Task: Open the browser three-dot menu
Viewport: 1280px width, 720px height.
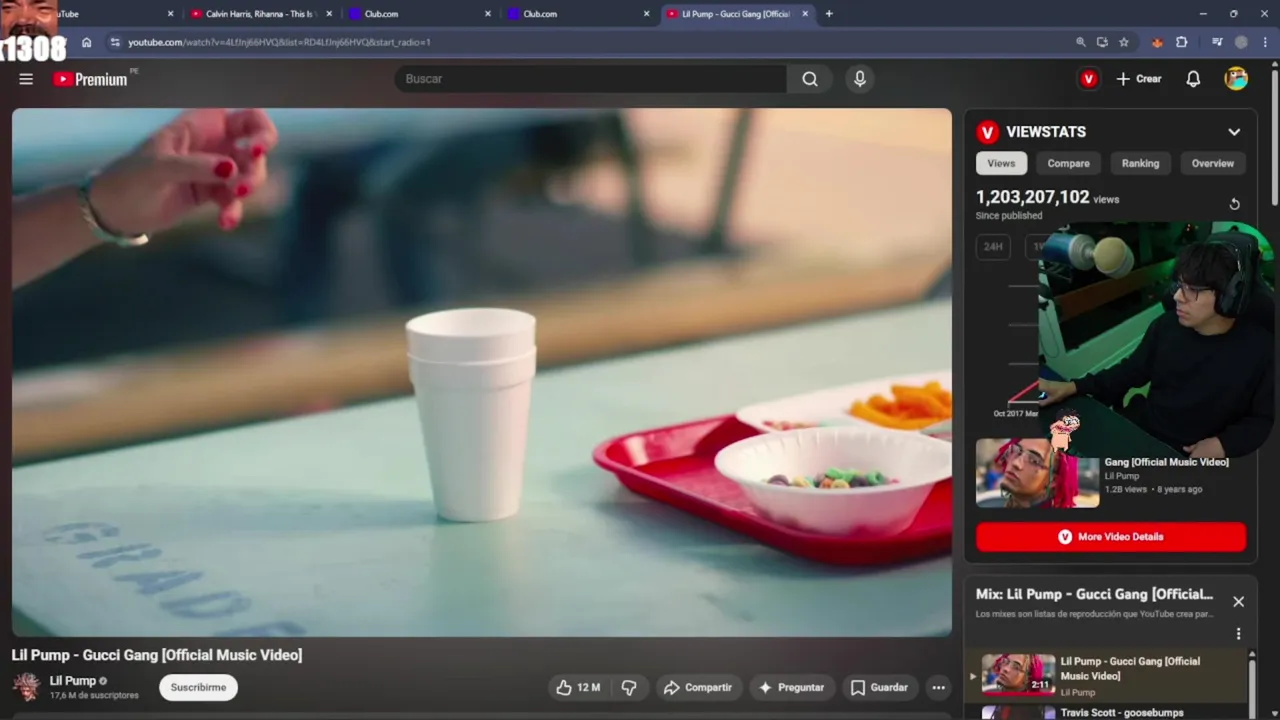Action: click(1265, 42)
